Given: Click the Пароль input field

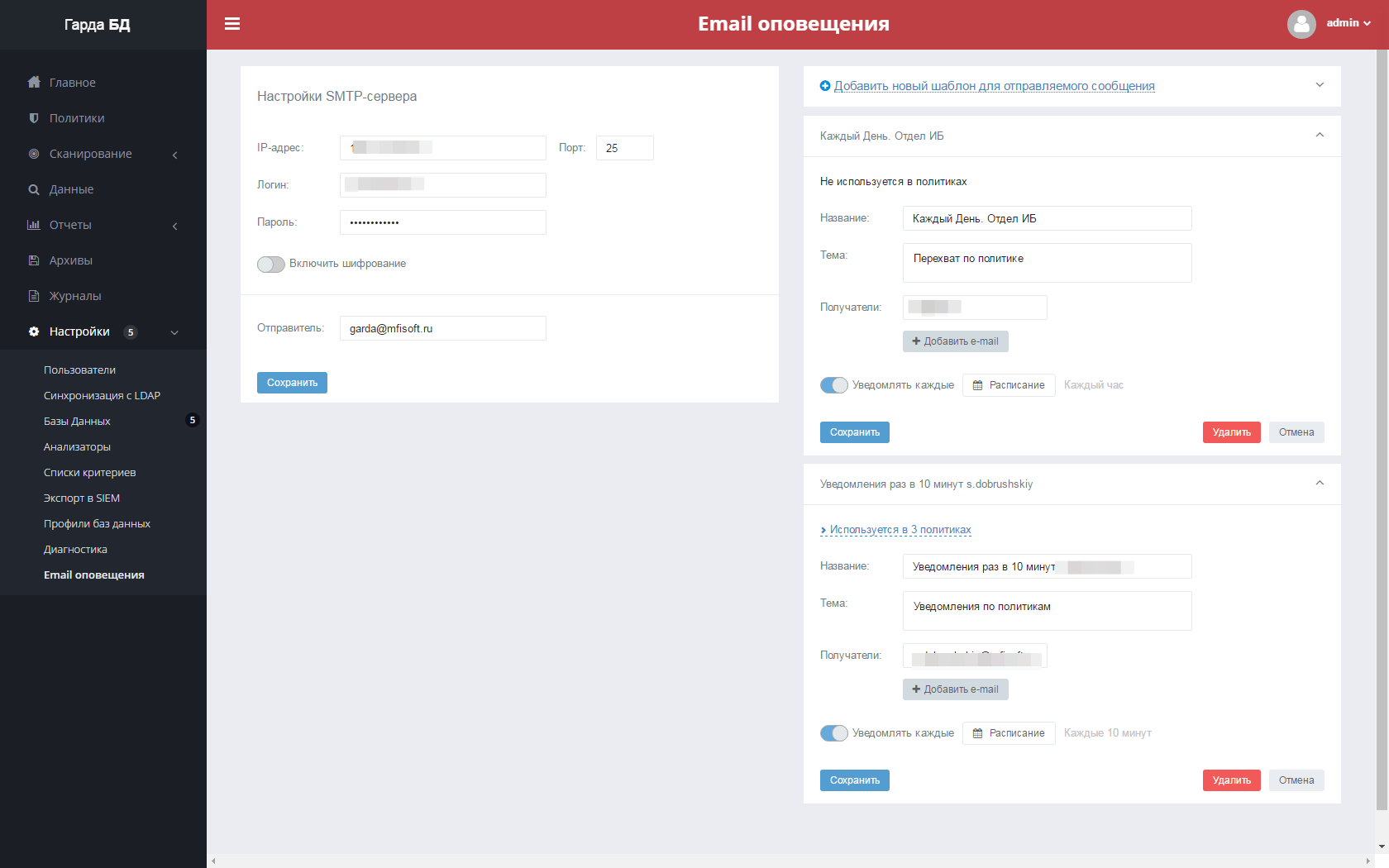Looking at the screenshot, I should pyautogui.click(x=442, y=222).
